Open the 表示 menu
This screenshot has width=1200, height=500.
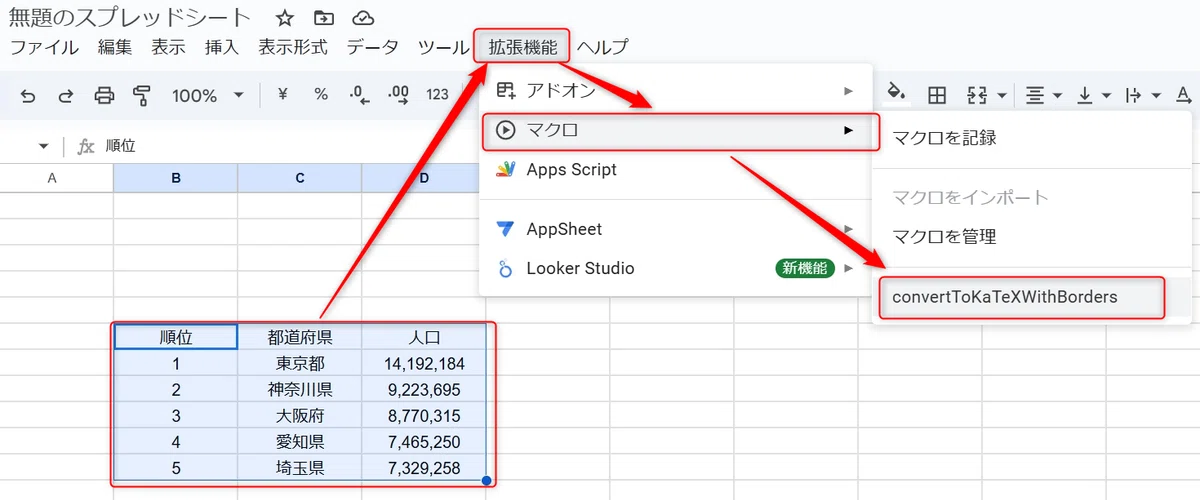coord(168,47)
